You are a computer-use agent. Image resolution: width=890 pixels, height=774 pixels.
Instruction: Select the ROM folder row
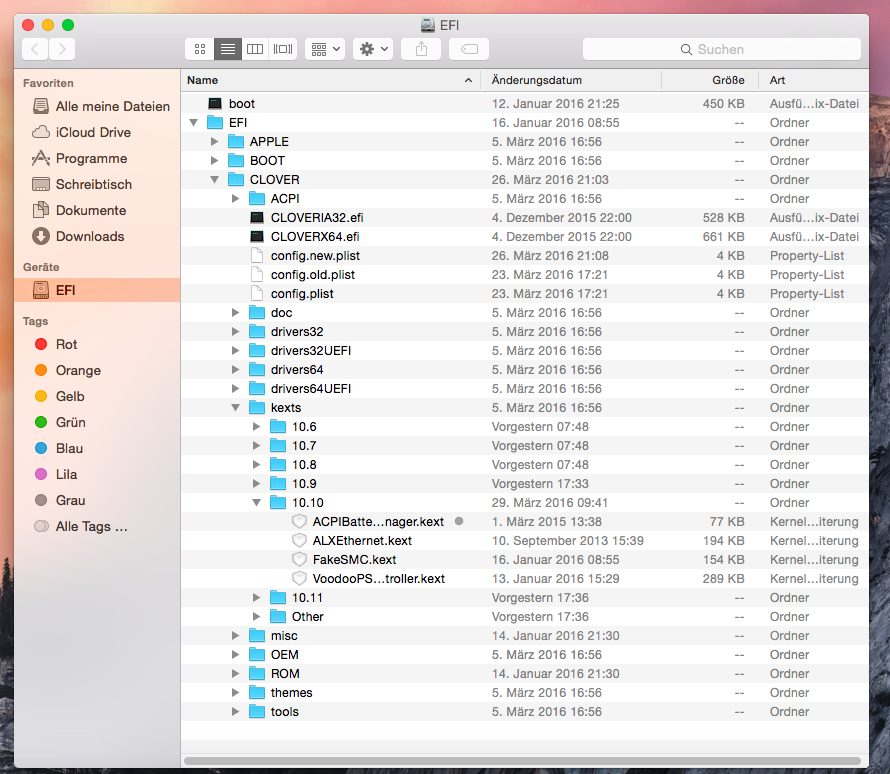(525, 674)
